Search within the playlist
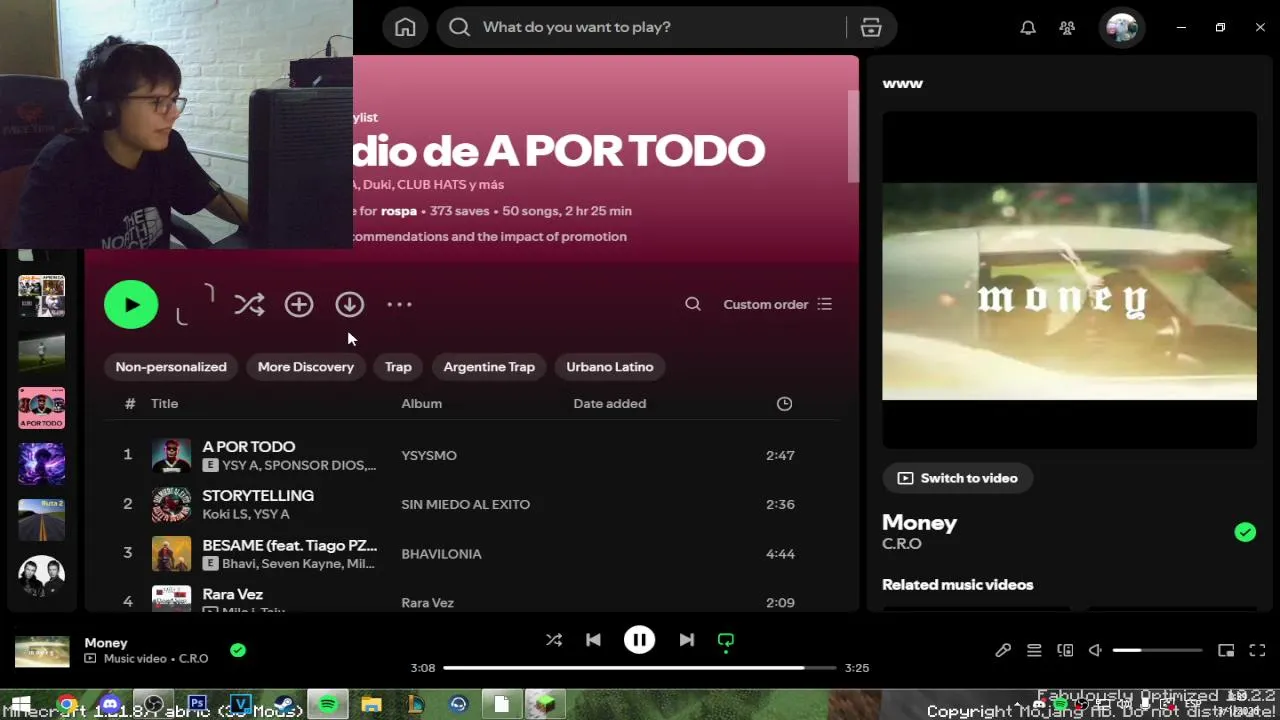Viewport: 1280px width, 720px height. click(x=693, y=304)
